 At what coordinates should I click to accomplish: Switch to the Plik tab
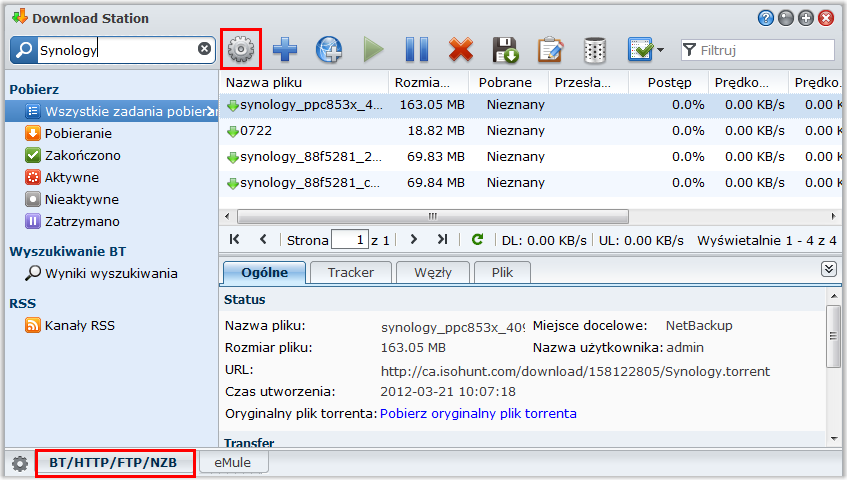tap(502, 273)
